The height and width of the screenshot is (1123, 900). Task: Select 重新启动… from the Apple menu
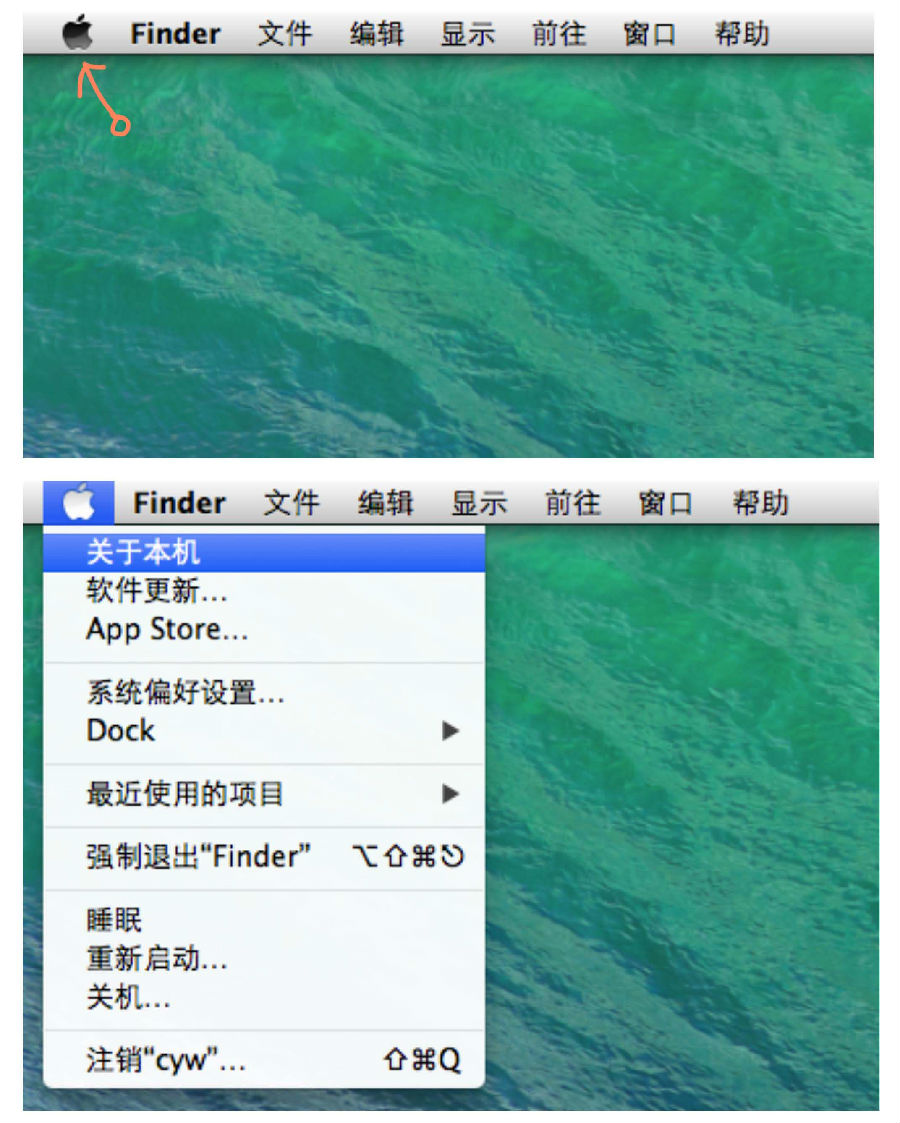[263, 958]
